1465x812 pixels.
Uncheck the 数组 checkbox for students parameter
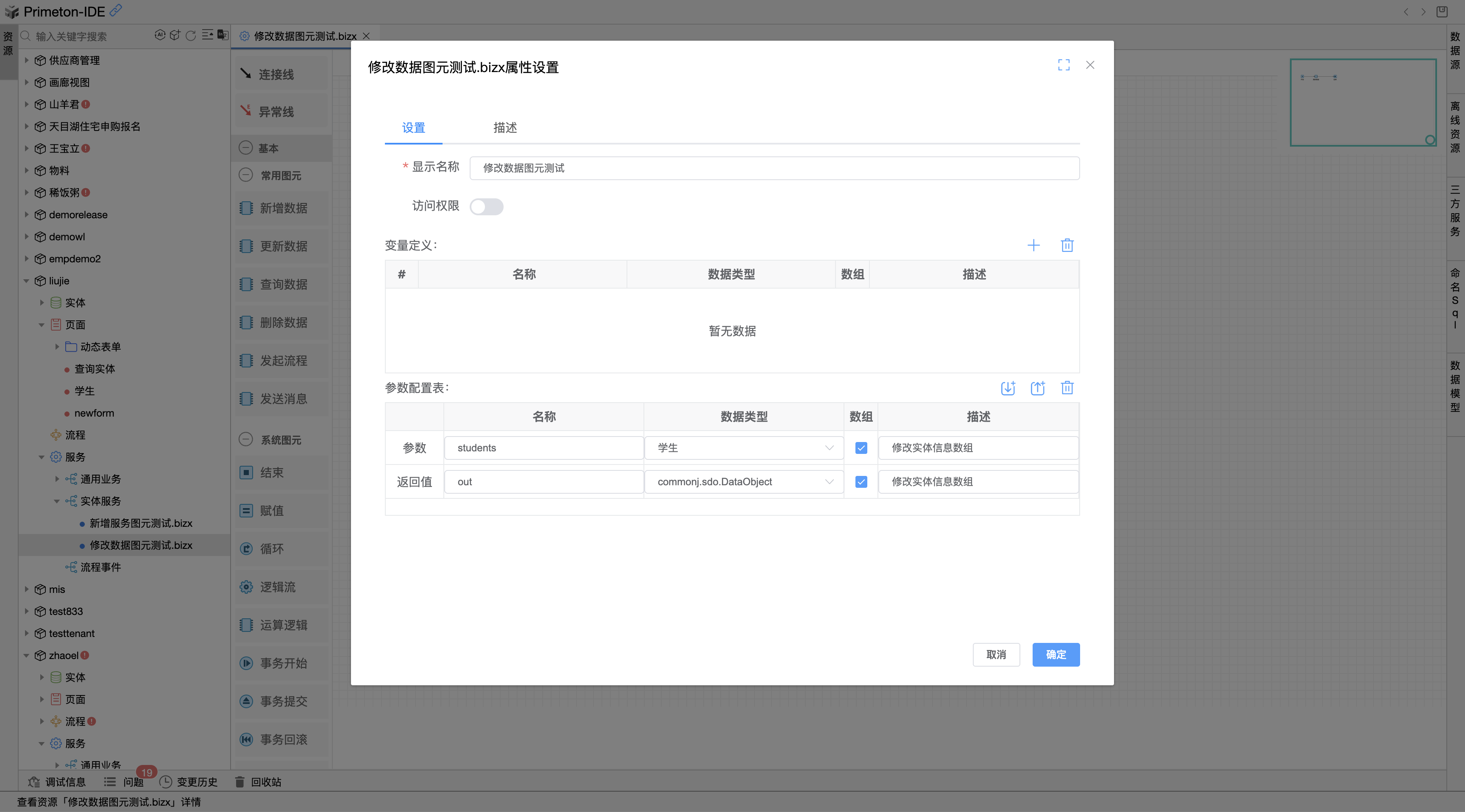pyautogui.click(x=861, y=448)
